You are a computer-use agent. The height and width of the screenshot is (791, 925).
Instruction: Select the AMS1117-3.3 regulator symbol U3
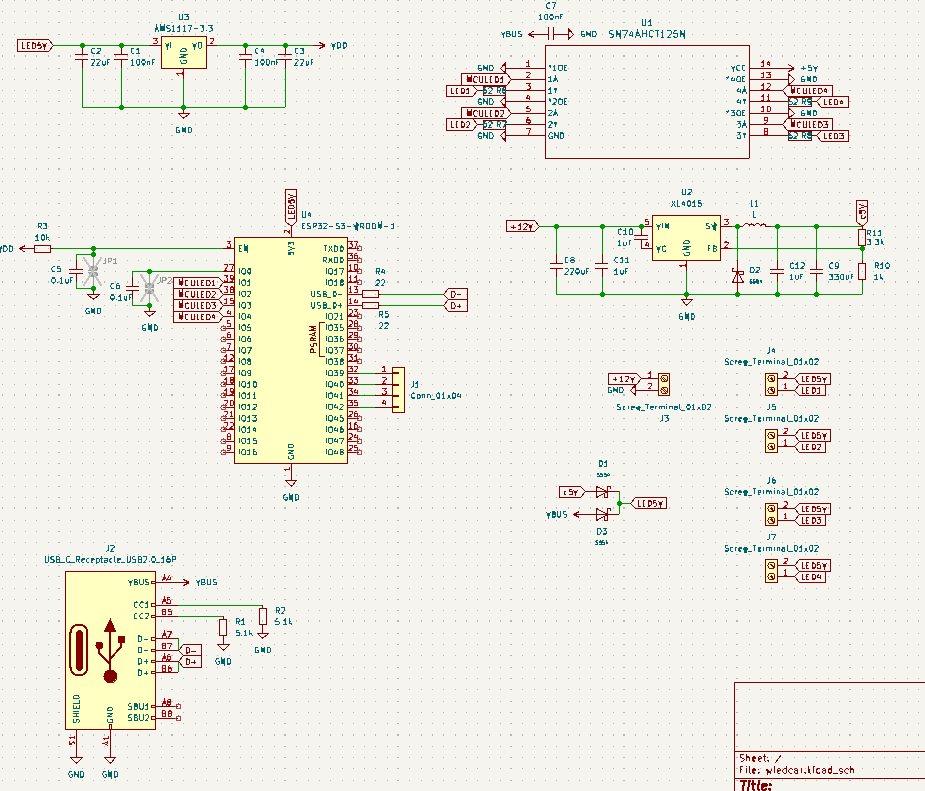click(x=183, y=53)
